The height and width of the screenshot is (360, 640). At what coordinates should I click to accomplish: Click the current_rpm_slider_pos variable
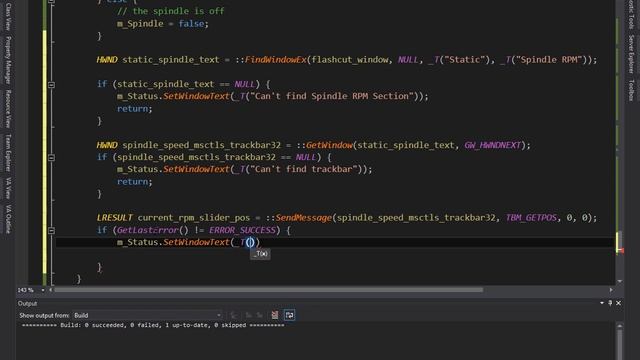[x=193, y=218]
